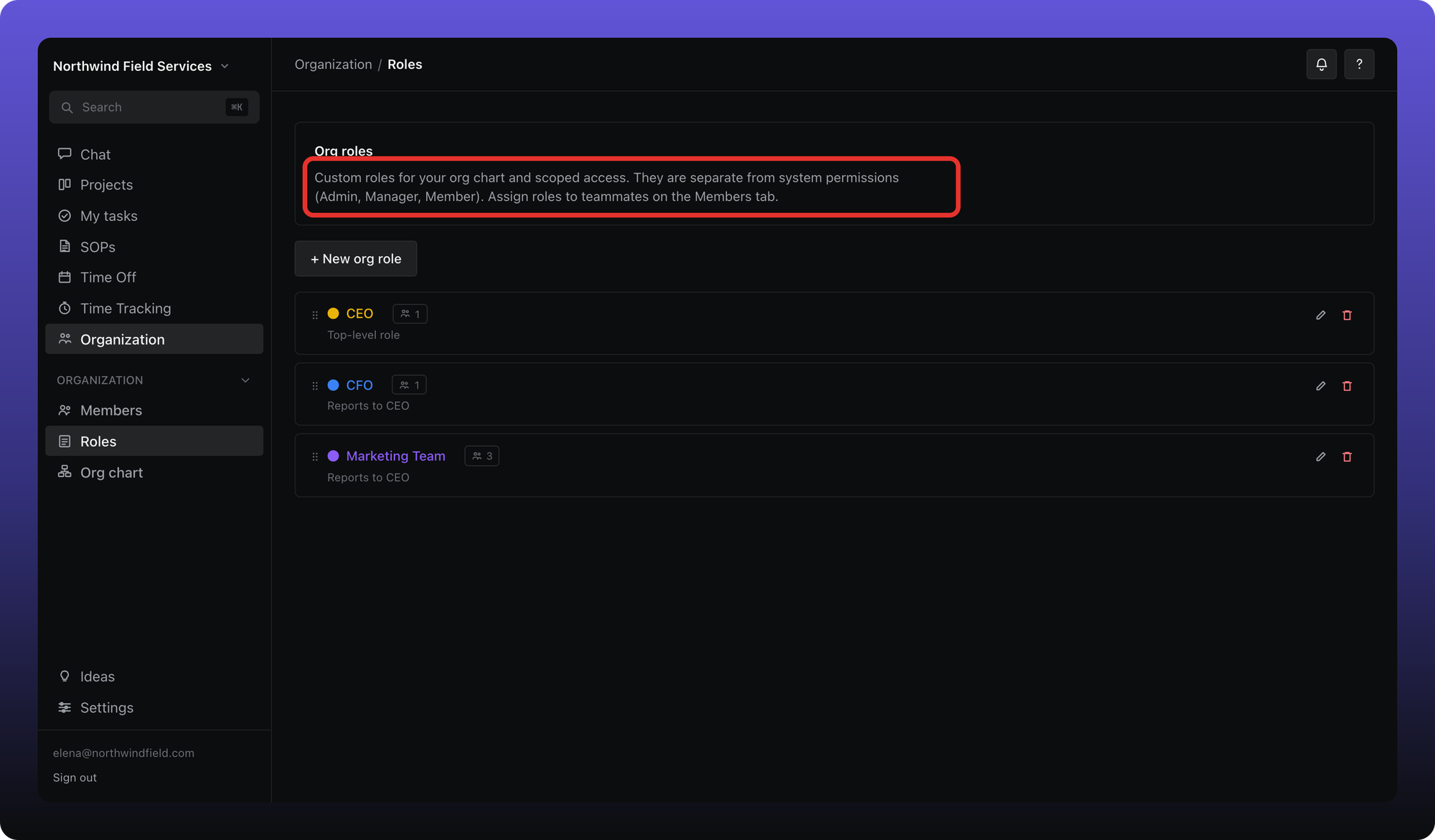
Task: Edit the Marketing Team role pencil icon
Action: pos(1320,457)
